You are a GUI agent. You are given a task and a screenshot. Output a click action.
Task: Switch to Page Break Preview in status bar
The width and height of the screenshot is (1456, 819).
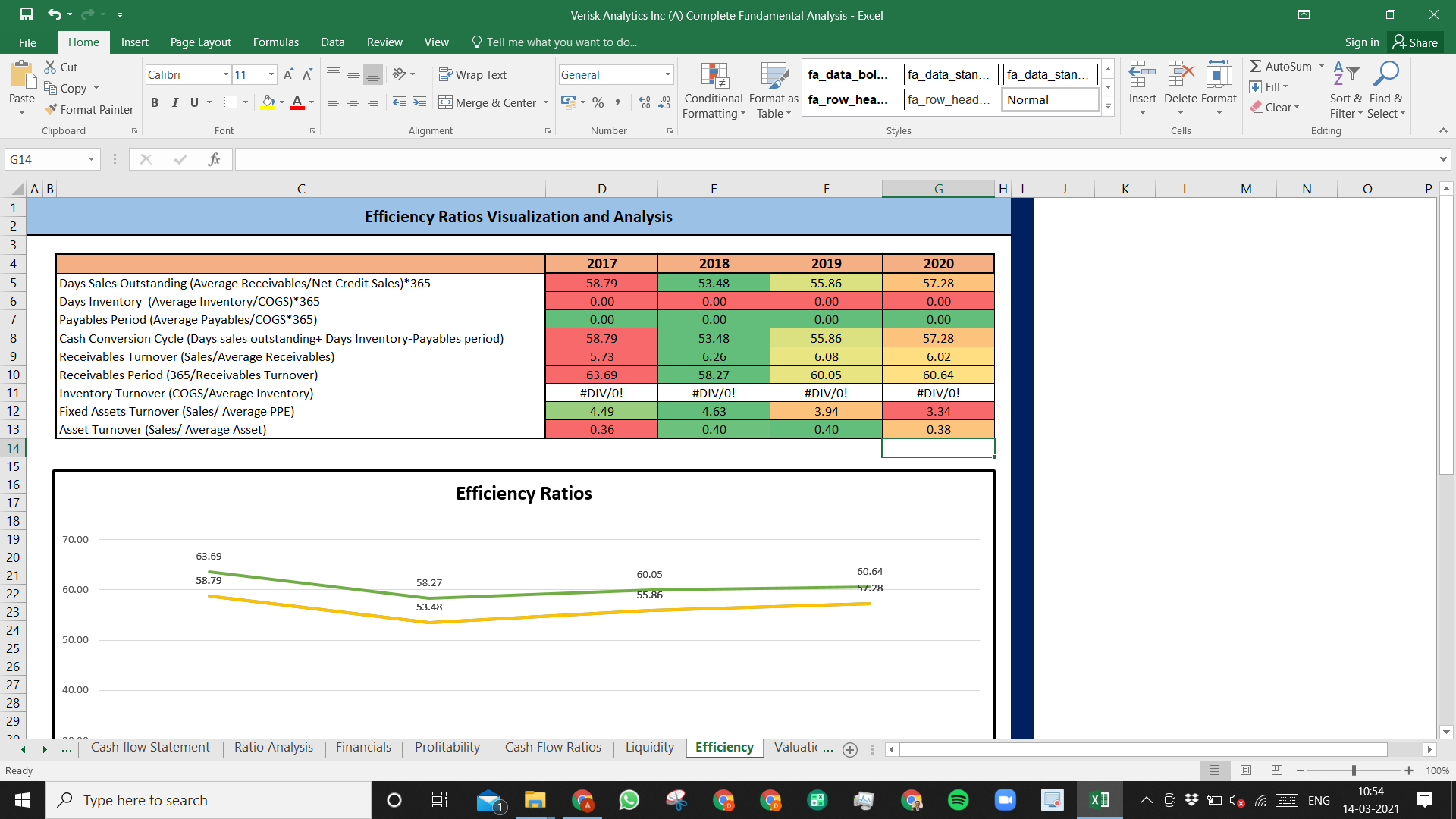(x=1276, y=770)
